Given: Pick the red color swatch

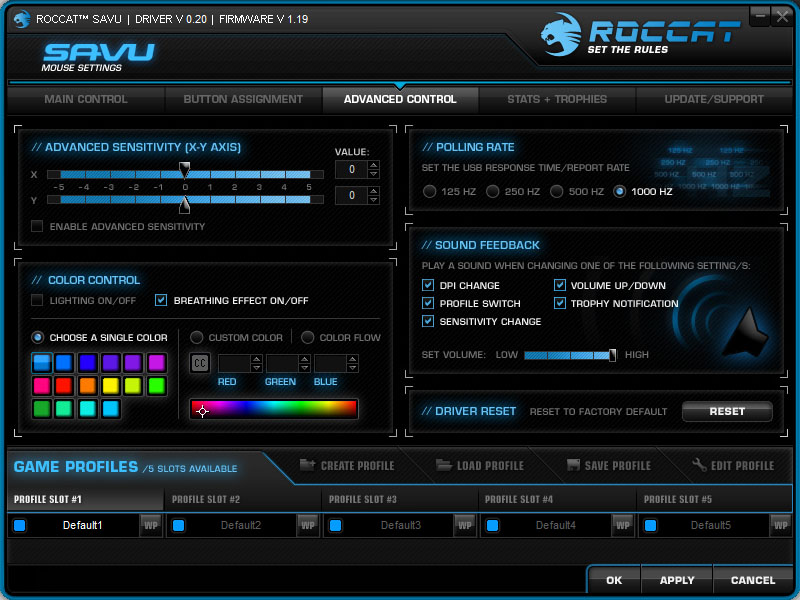Looking at the screenshot, I should [x=64, y=386].
